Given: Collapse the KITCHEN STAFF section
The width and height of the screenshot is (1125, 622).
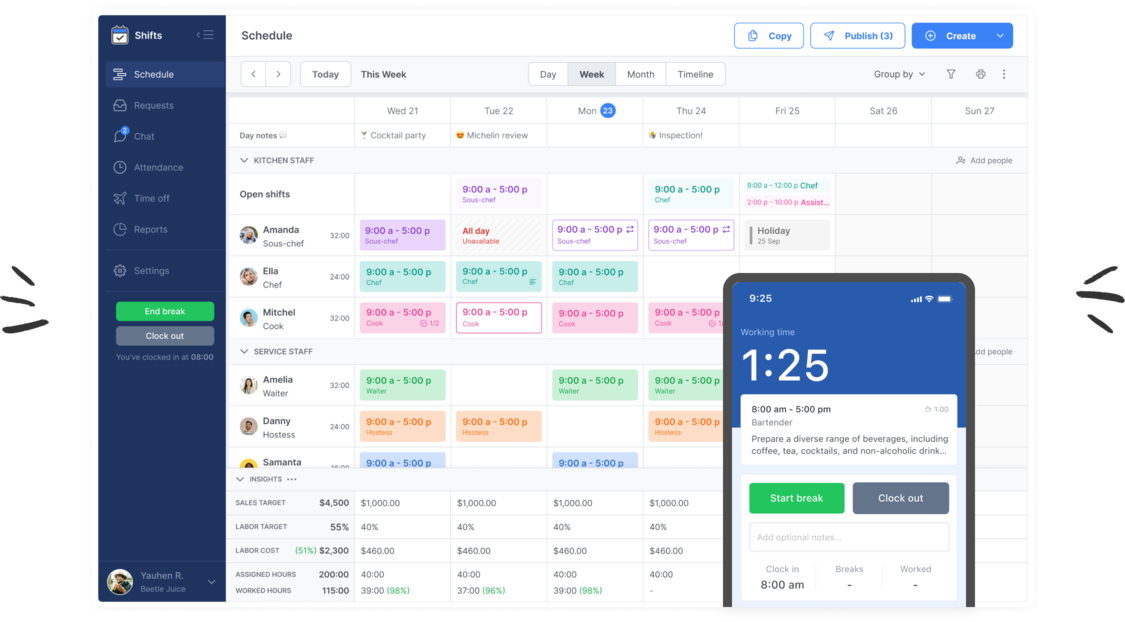Looking at the screenshot, I should [243, 160].
